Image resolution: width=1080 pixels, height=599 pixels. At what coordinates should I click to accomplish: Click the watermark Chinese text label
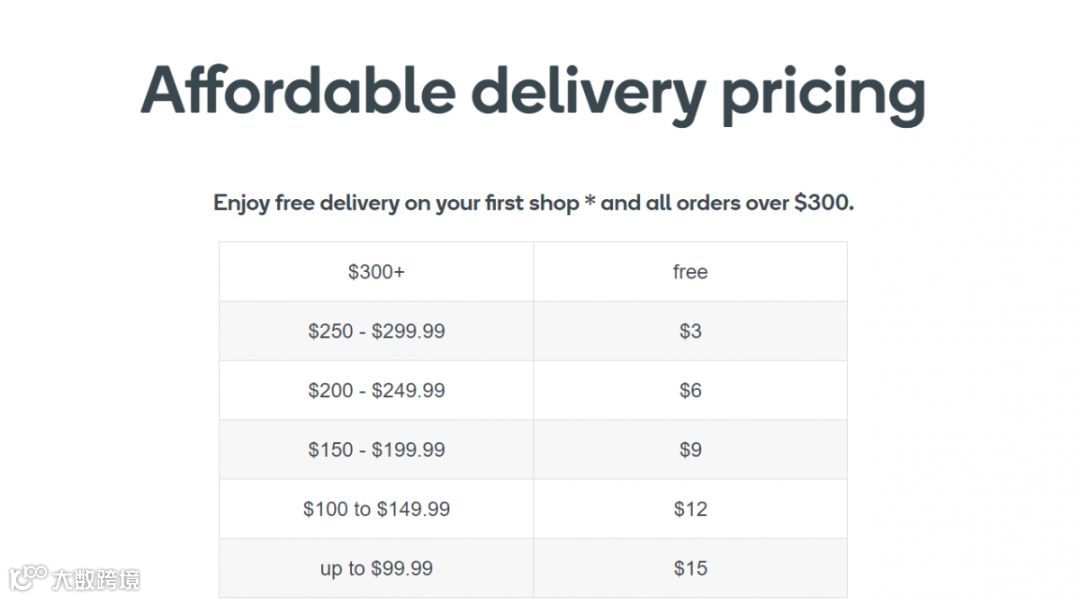click(96, 579)
